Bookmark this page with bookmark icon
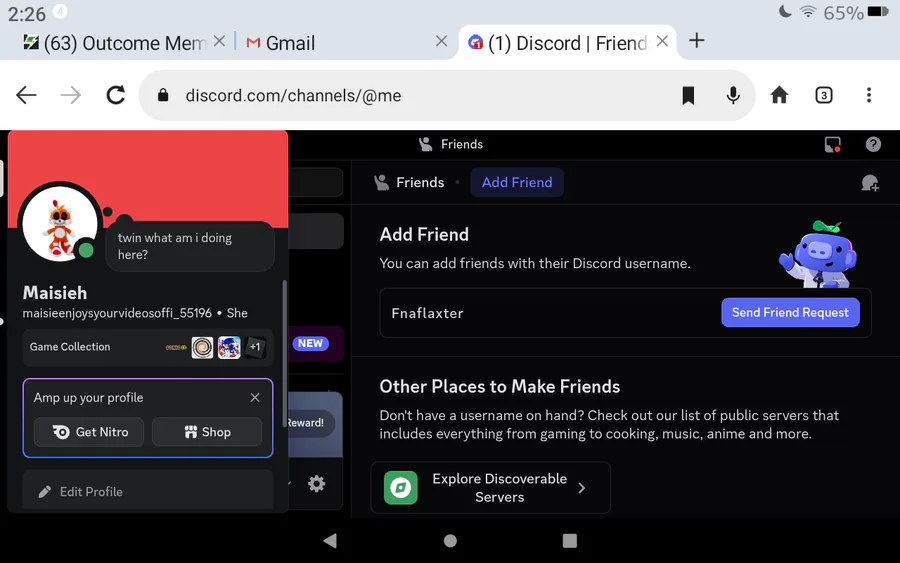The width and height of the screenshot is (900, 563). click(x=688, y=95)
